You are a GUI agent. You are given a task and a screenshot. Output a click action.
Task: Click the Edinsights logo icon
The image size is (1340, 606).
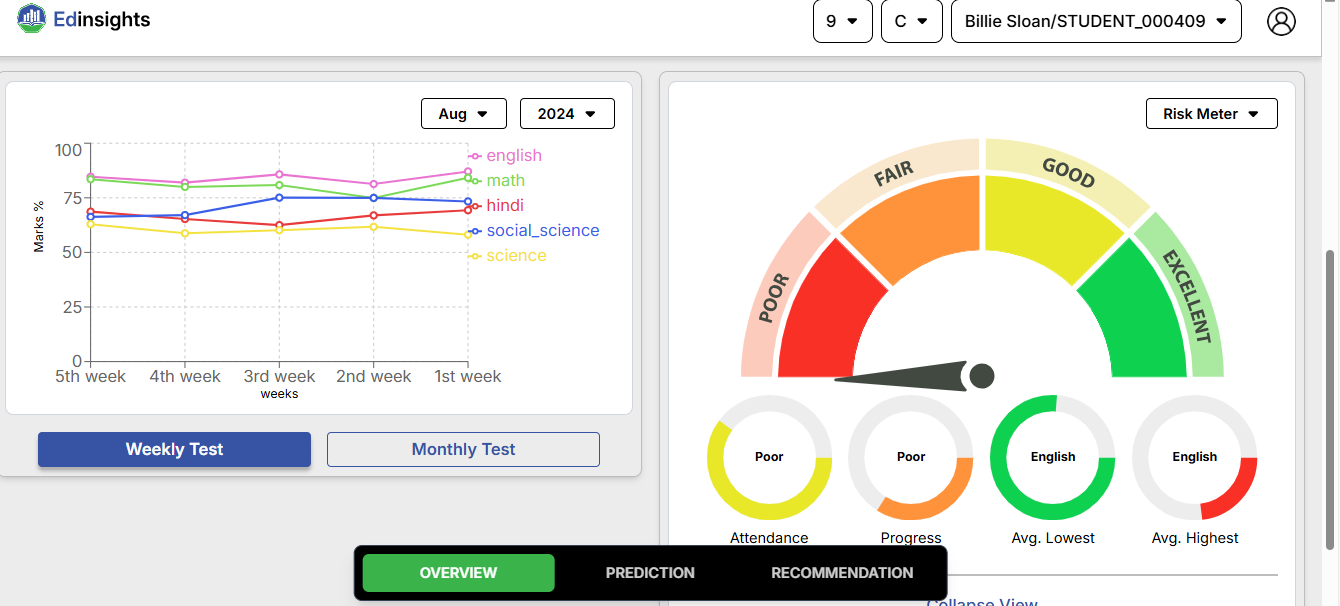(32, 19)
